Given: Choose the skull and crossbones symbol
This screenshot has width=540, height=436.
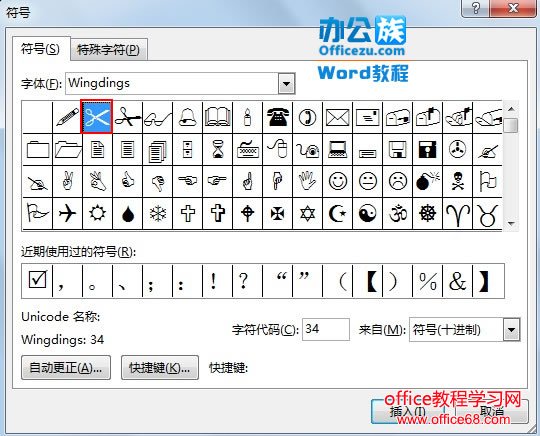Looking at the screenshot, I should click(457, 181).
